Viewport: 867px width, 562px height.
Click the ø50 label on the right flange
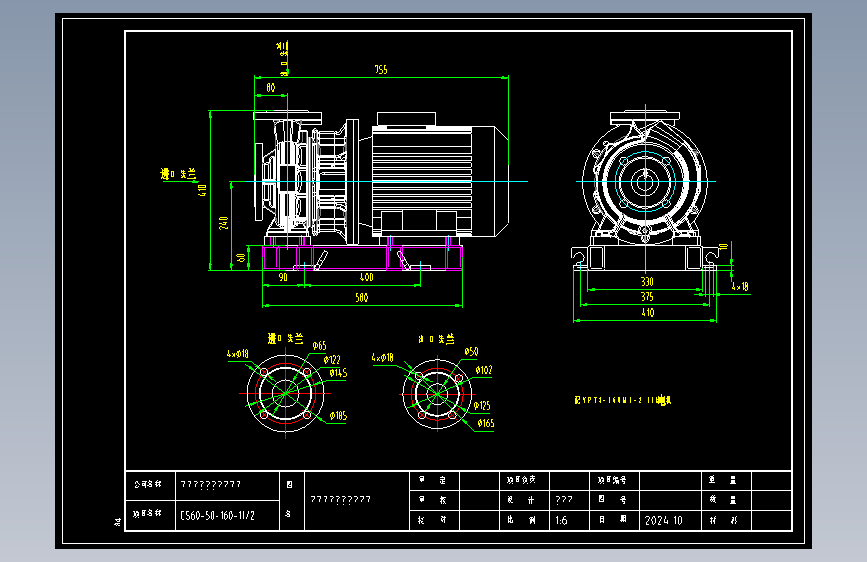click(471, 351)
